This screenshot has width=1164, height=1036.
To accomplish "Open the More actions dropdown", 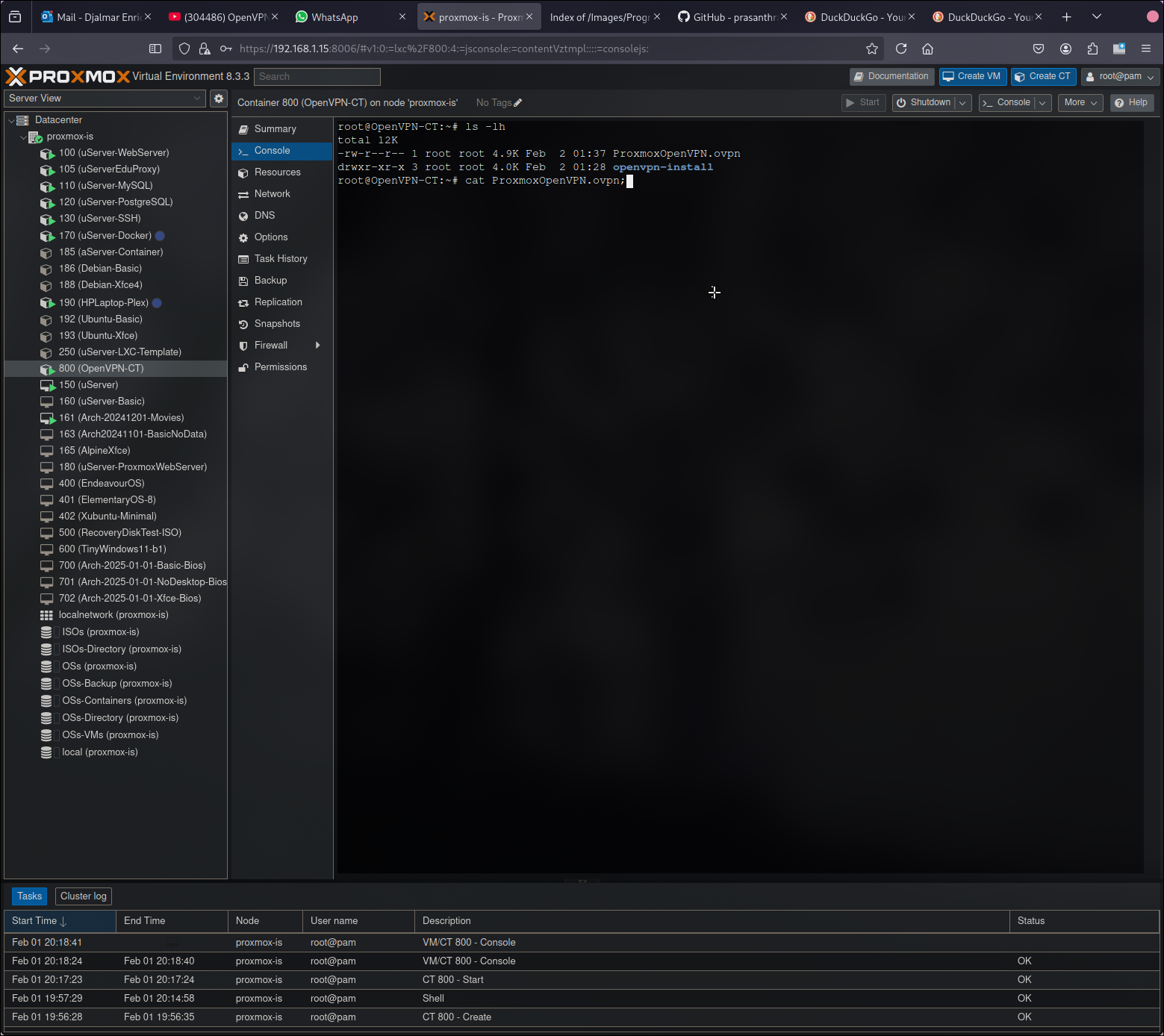I will pyautogui.click(x=1080, y=103).
